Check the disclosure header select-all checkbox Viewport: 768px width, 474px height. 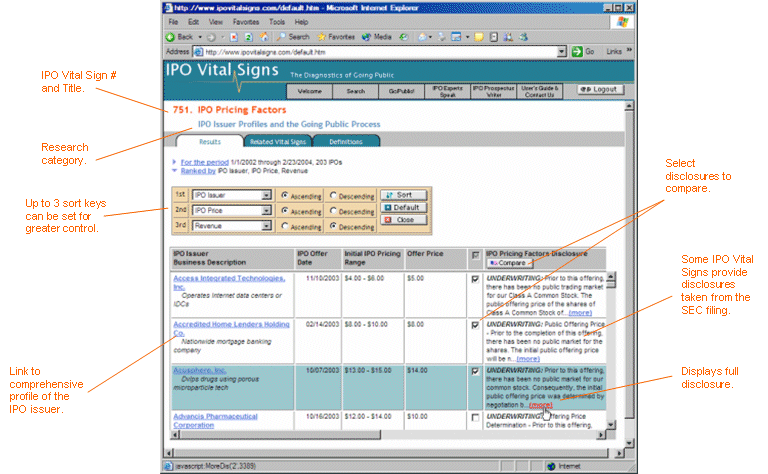475,255
